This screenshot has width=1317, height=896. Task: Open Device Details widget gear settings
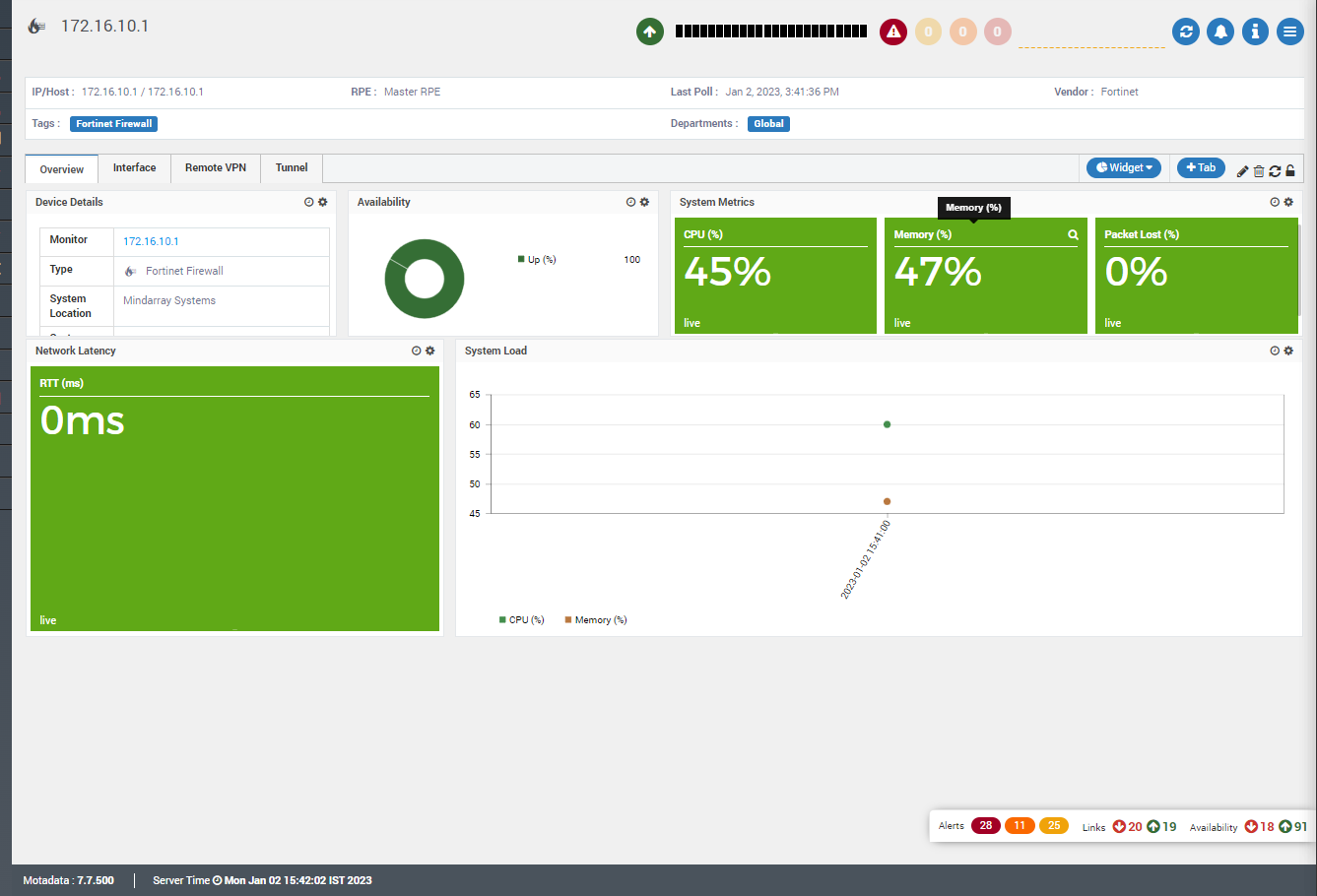(323, 202)
